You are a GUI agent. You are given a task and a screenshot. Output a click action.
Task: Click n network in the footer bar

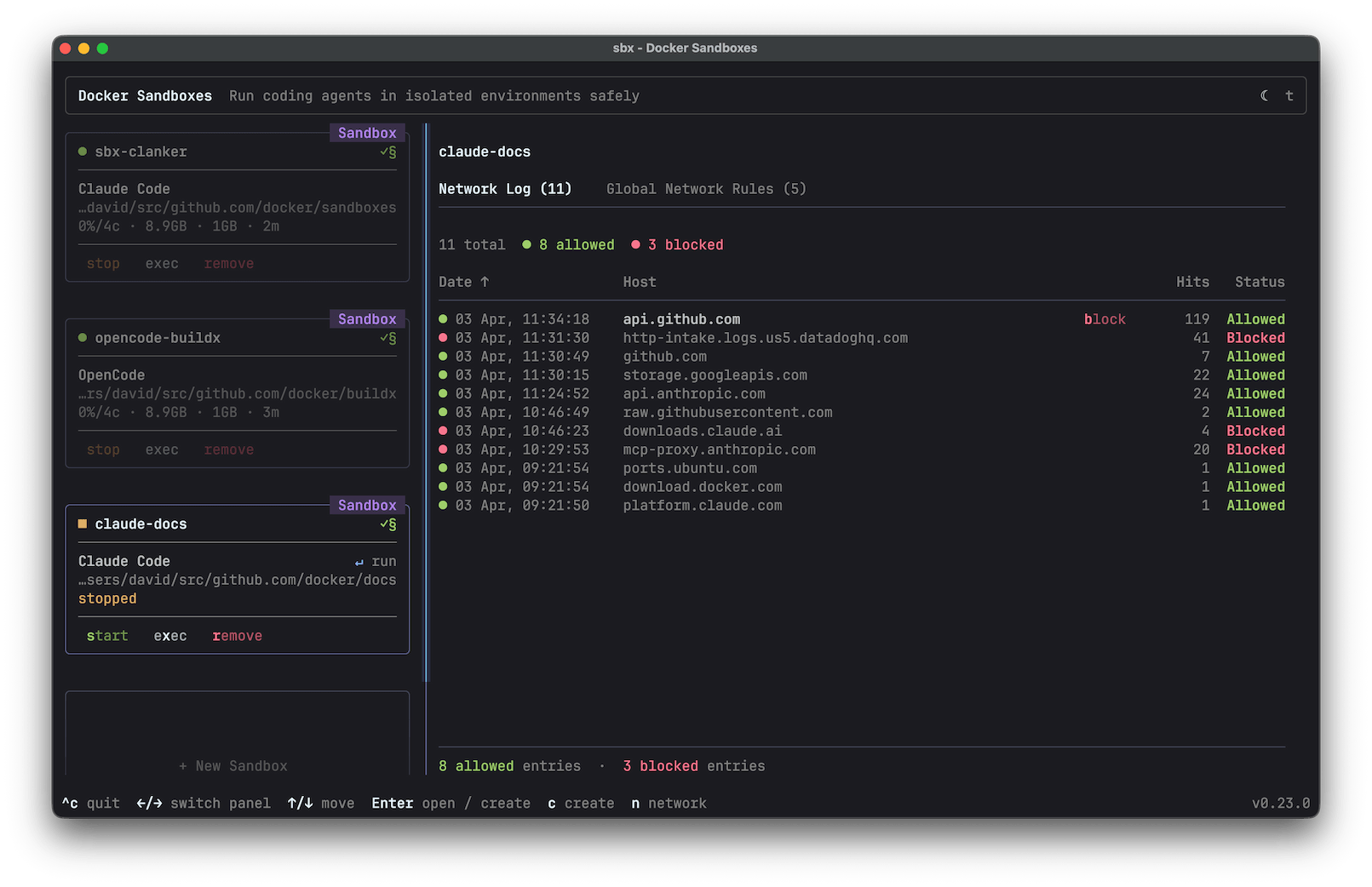pyautogui.click(x=669, y=803)
